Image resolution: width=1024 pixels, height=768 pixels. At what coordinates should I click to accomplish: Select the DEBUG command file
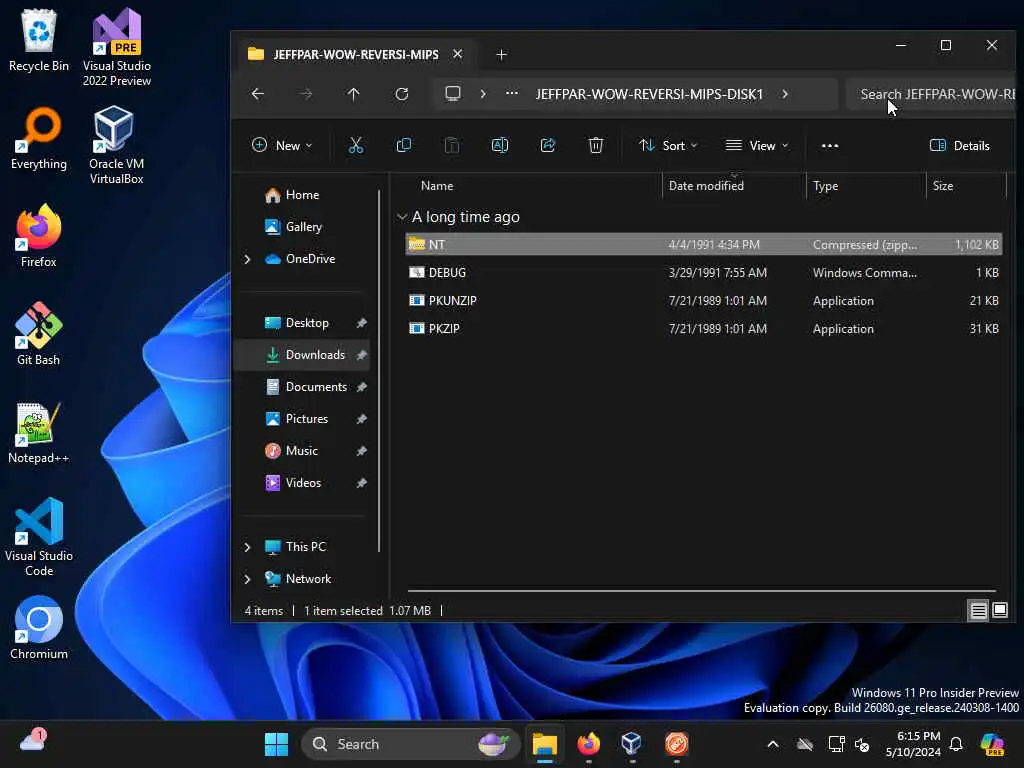[x=703, y=273]
